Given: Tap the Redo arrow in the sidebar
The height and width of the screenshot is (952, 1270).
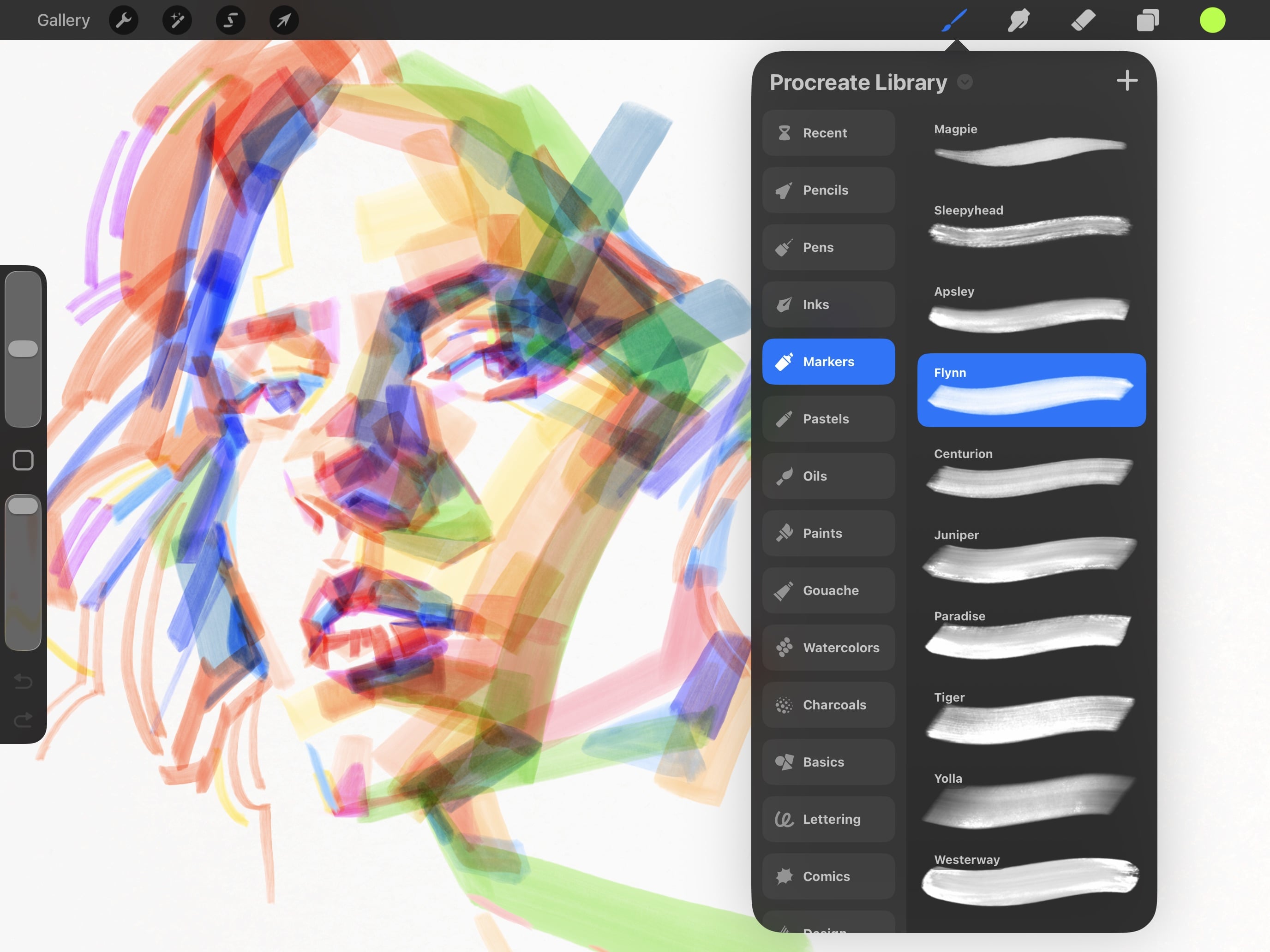Looking at the screenshot, I should (x=23, y=720).
